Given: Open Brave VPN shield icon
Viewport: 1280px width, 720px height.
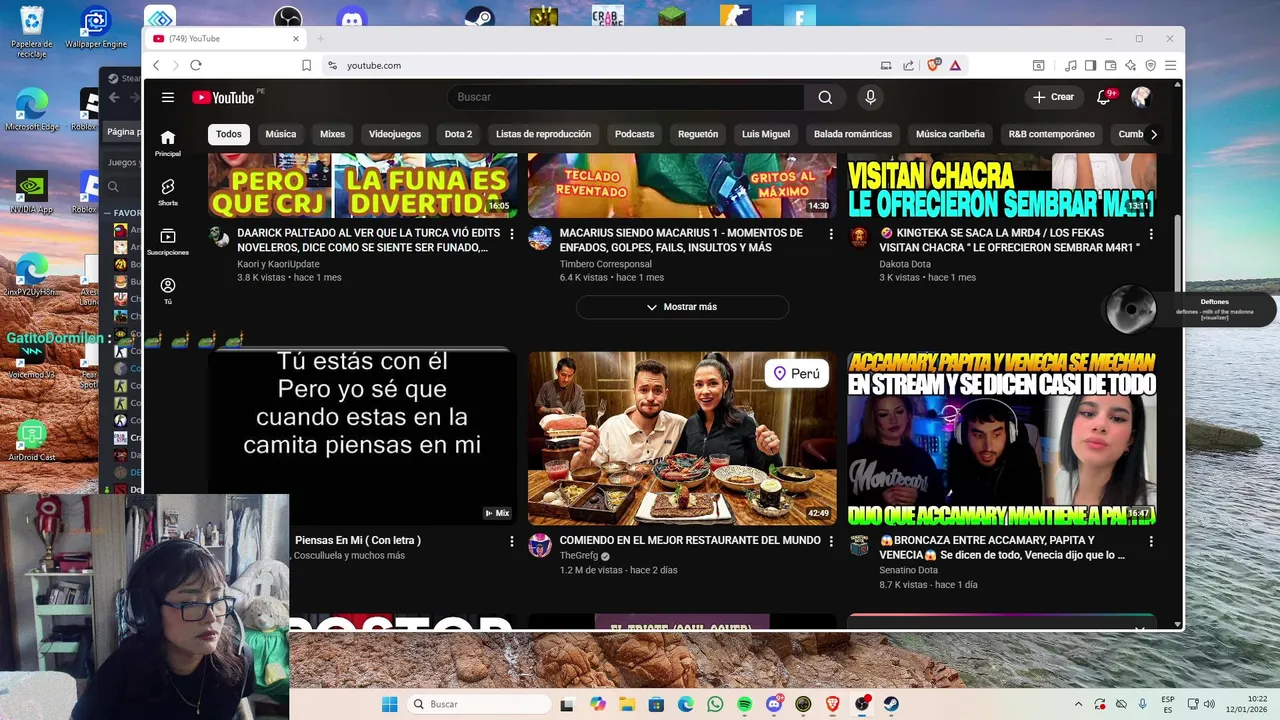Looking at the screenshot, I should click(1150, 65).
